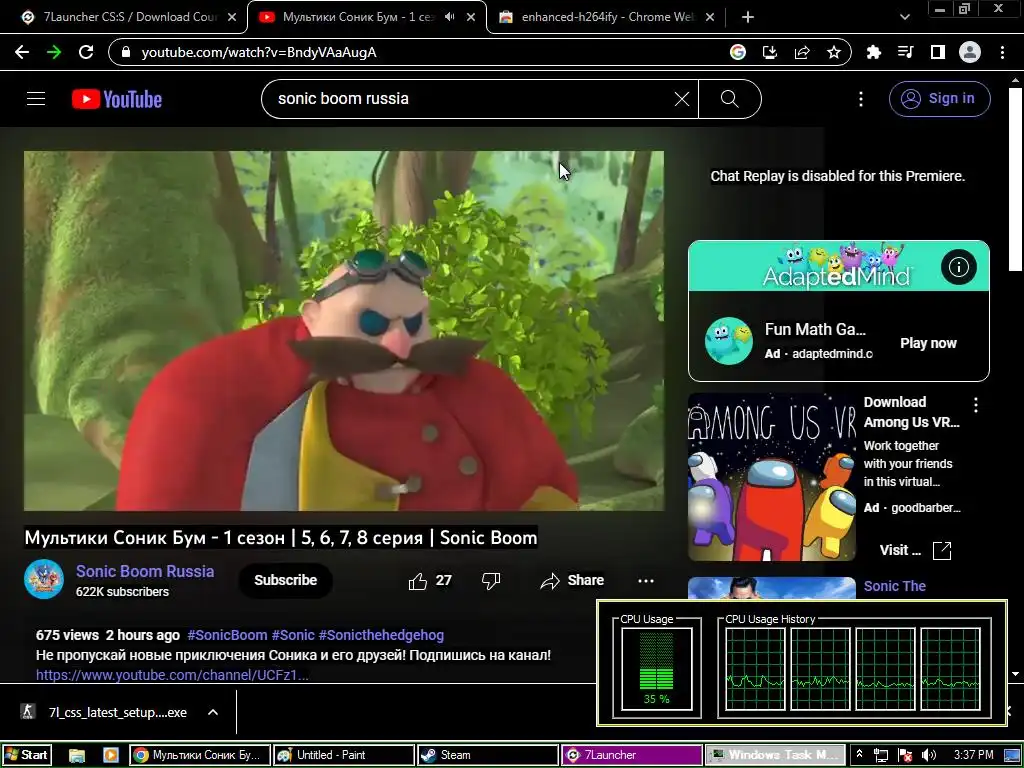Expand the 7l_css_latest_setup download options
Image resolution: width=1024 pixels, height=768 pixels.
pos(213,712)
